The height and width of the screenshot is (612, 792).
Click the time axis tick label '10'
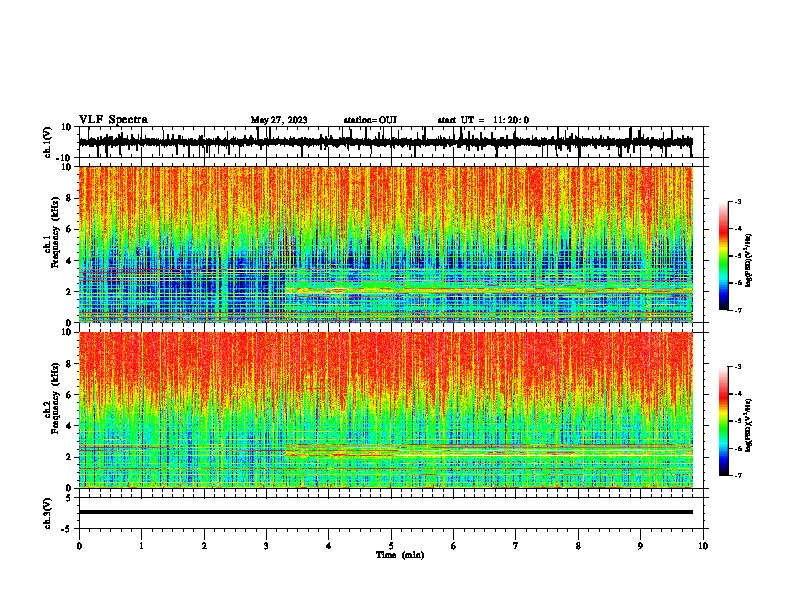coord(703,546)
